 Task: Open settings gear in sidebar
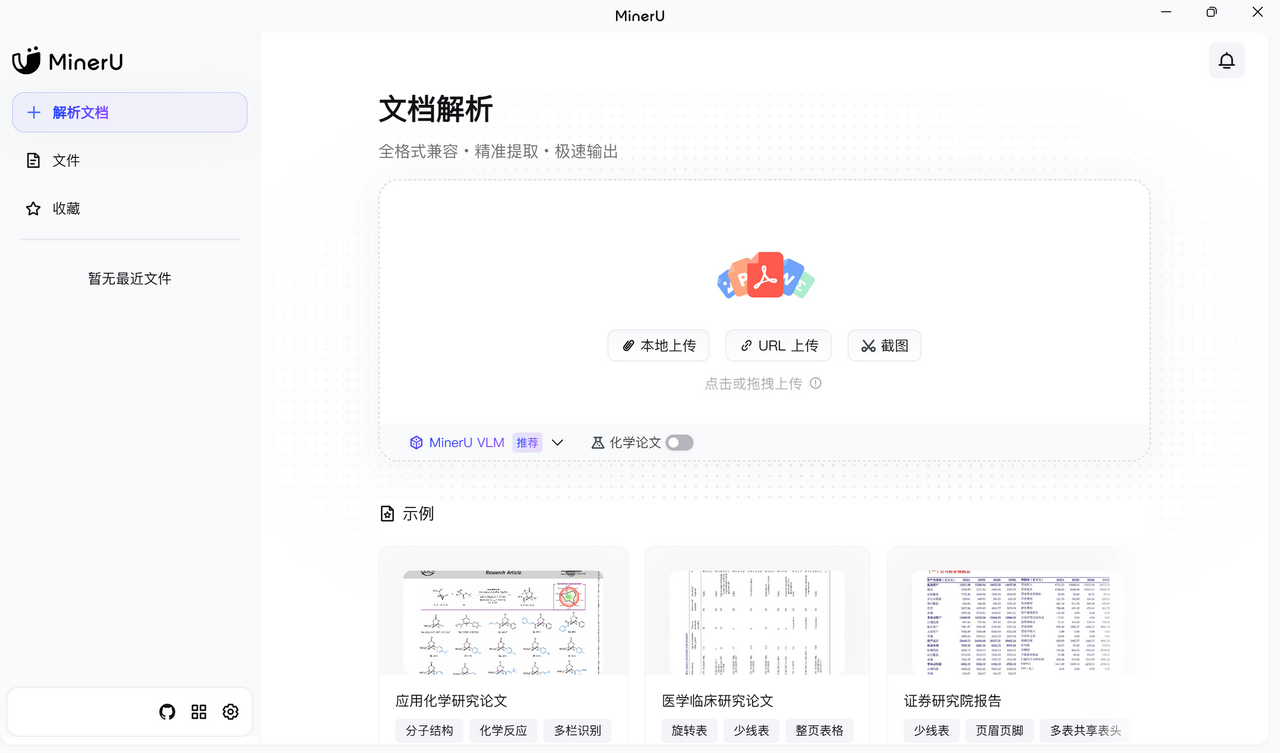pyautogui.click(x=231, y=712)
